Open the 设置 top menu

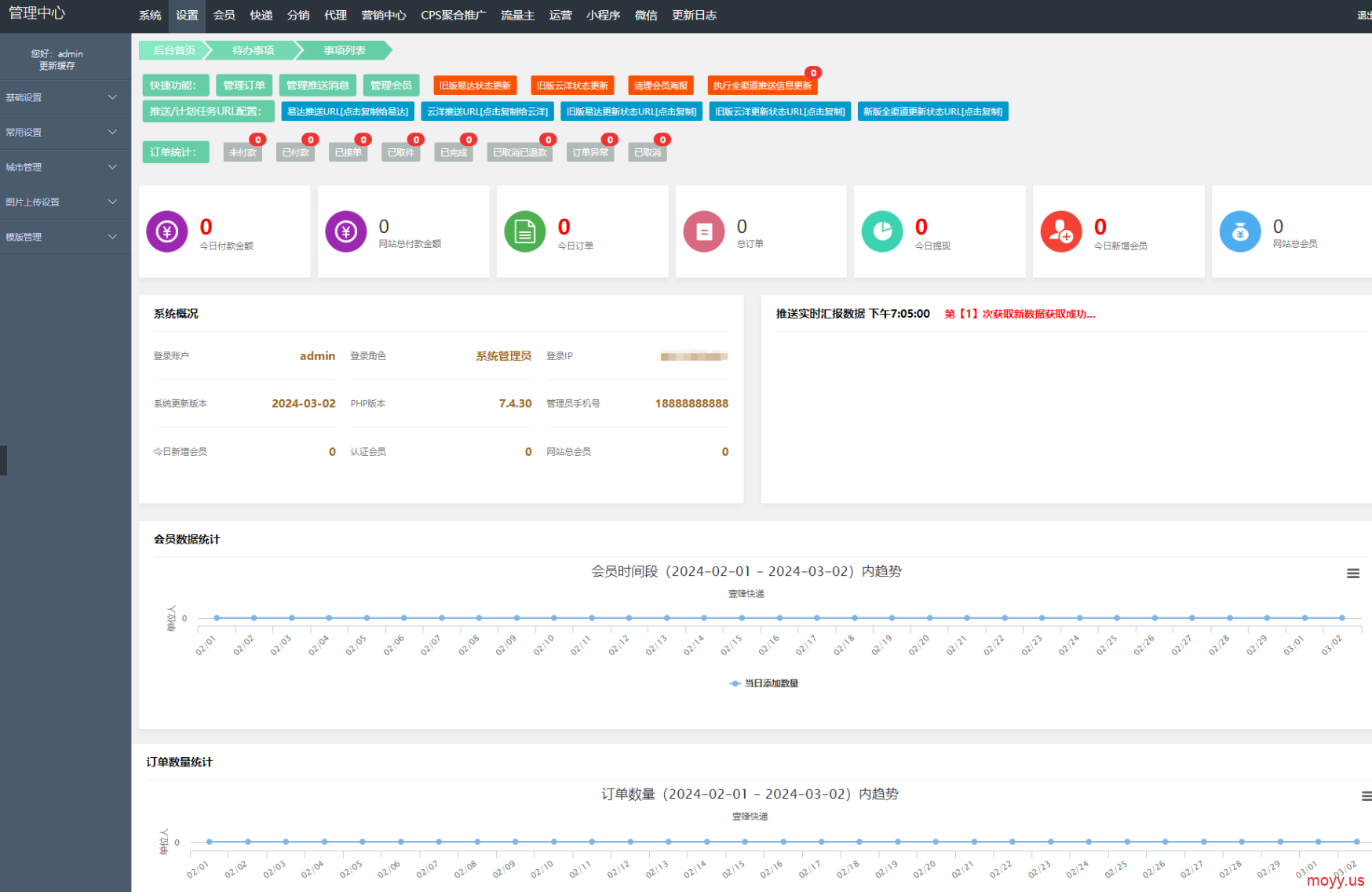187,16
